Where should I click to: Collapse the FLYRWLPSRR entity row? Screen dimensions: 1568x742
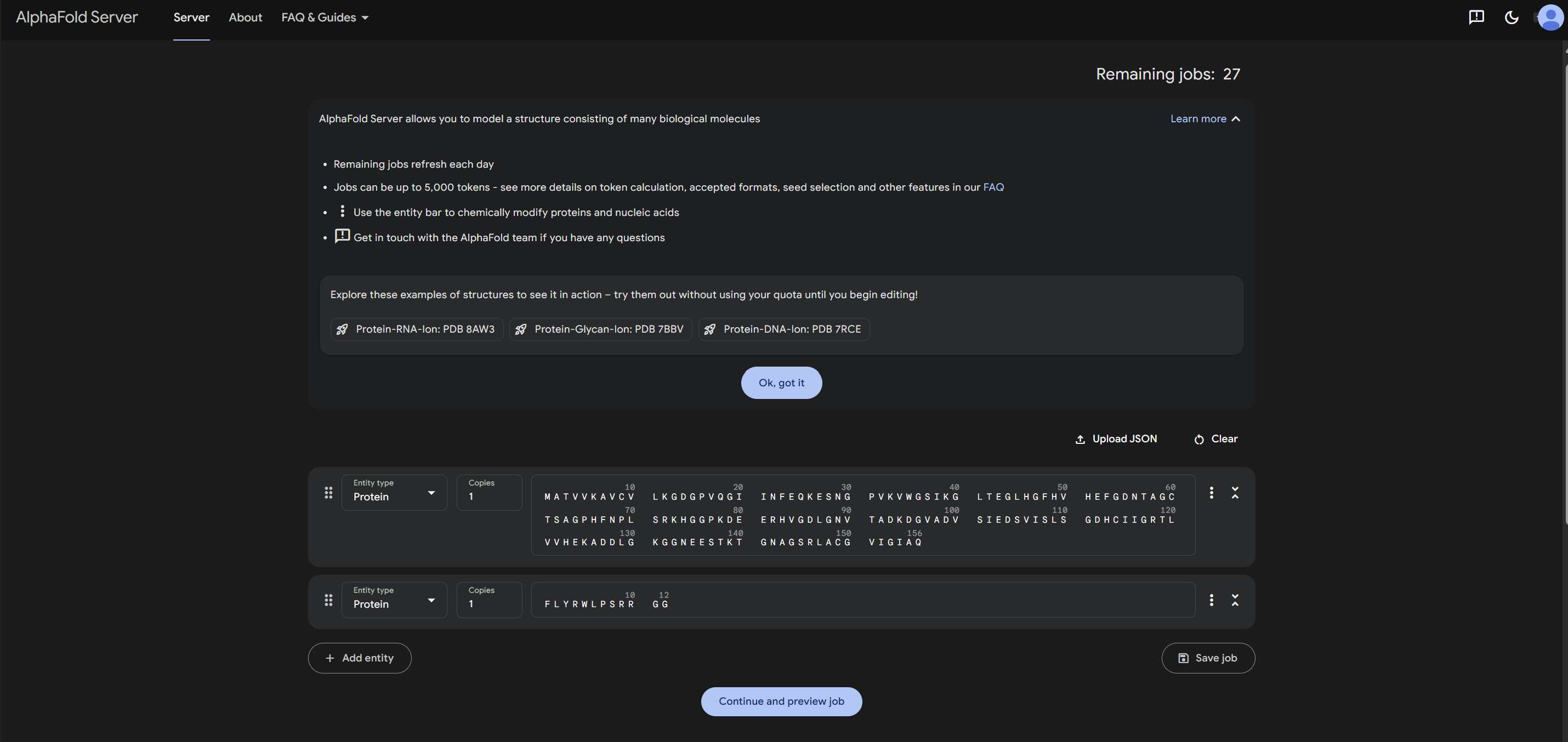point(1235,600)
